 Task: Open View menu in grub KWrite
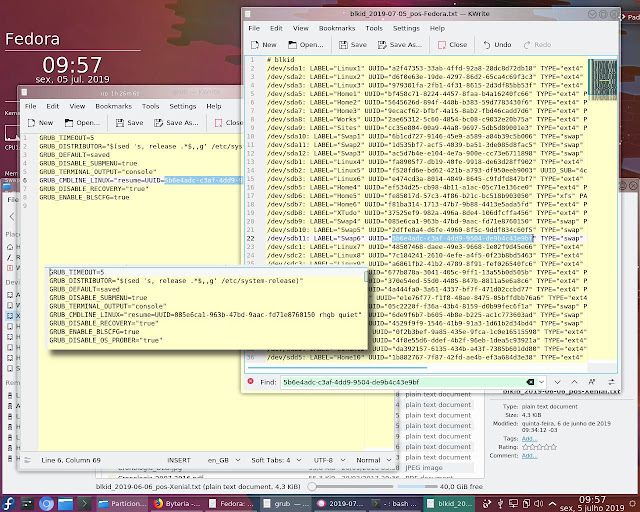coord(77,106)
